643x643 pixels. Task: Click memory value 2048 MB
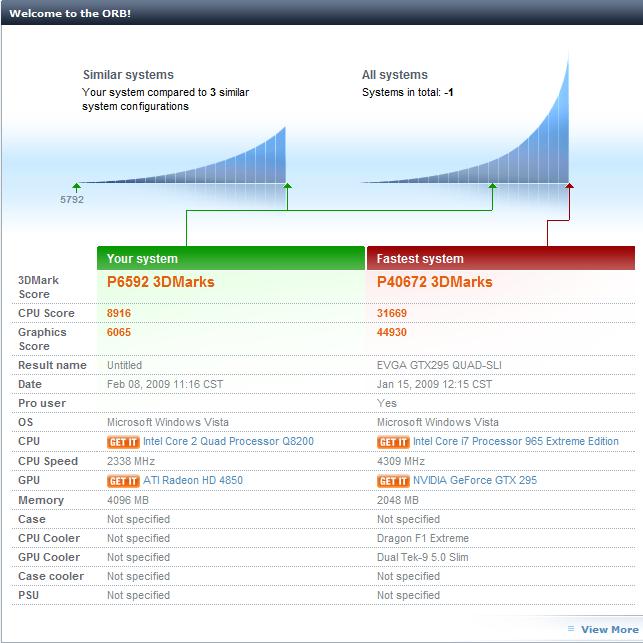pyautogui.click(x=398, y=500)
